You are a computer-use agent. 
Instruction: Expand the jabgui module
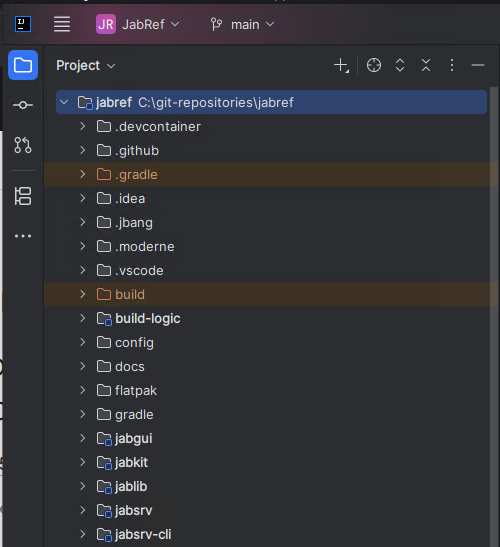point(83,438)
